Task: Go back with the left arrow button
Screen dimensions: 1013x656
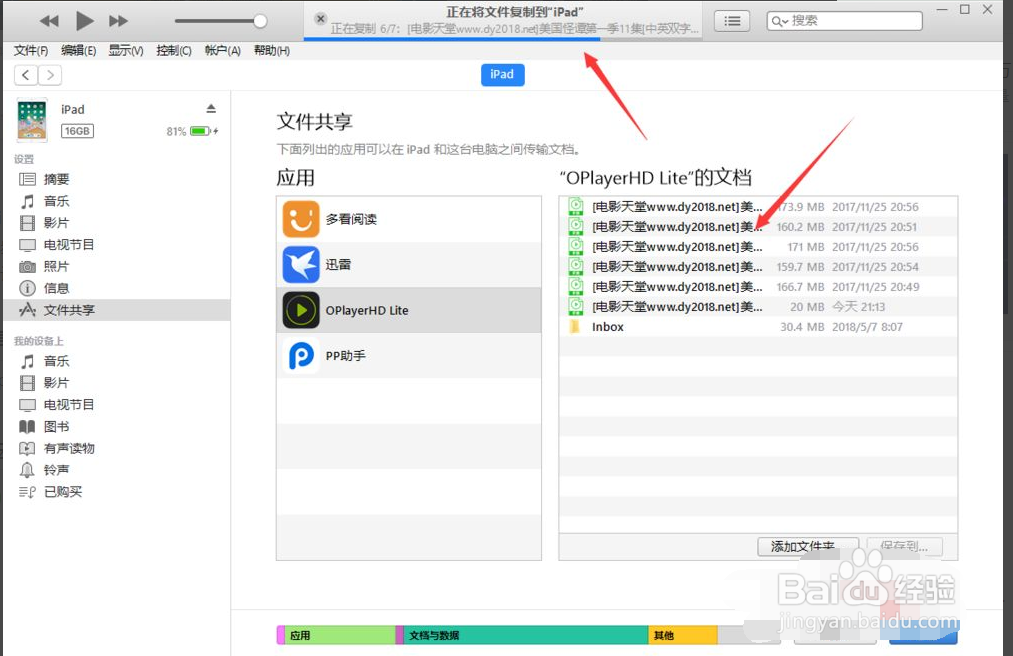Action: point(26,75)
